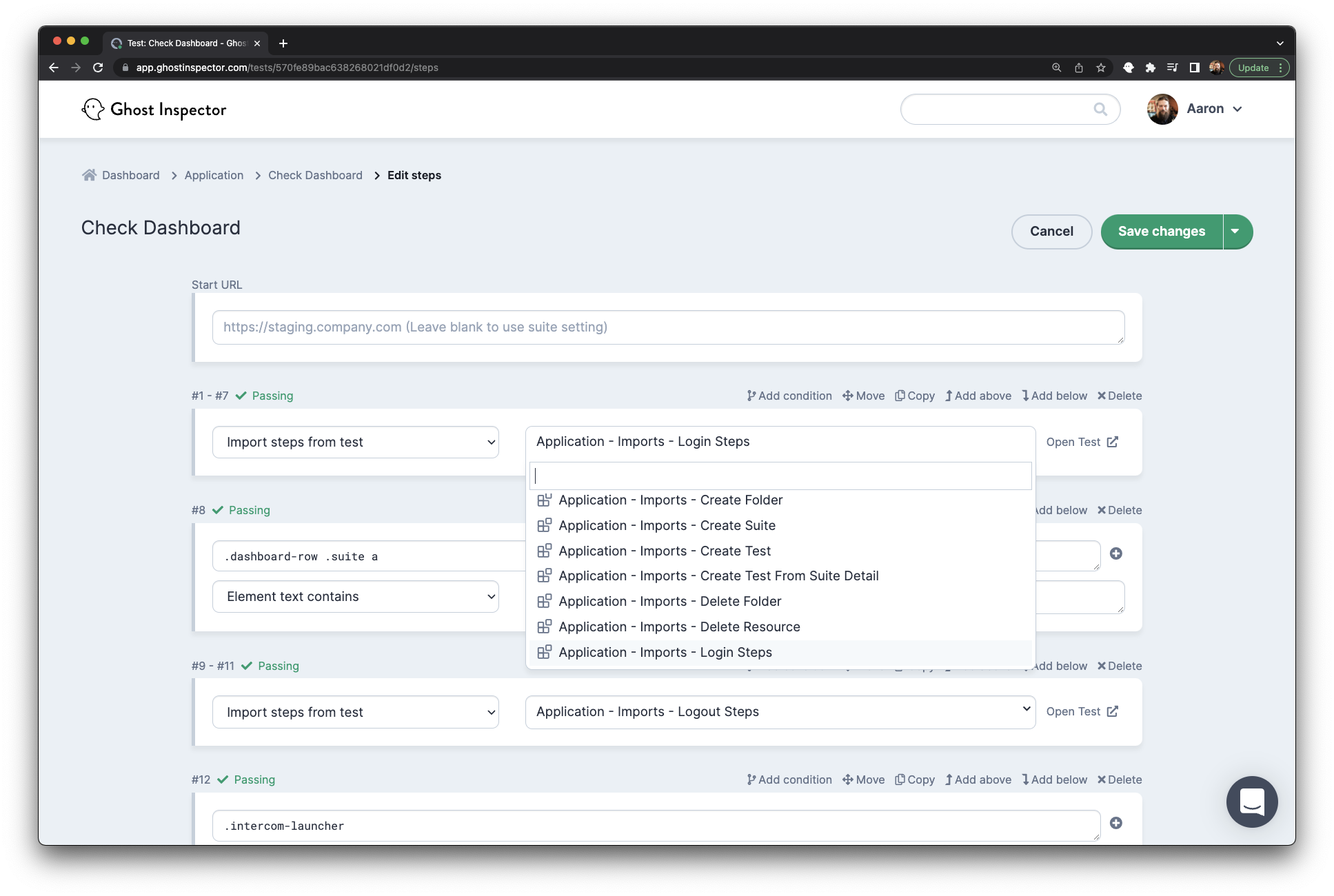Open the Import steps from test dropdown on step #9
1334x896 pixels.
pos(354,712)
